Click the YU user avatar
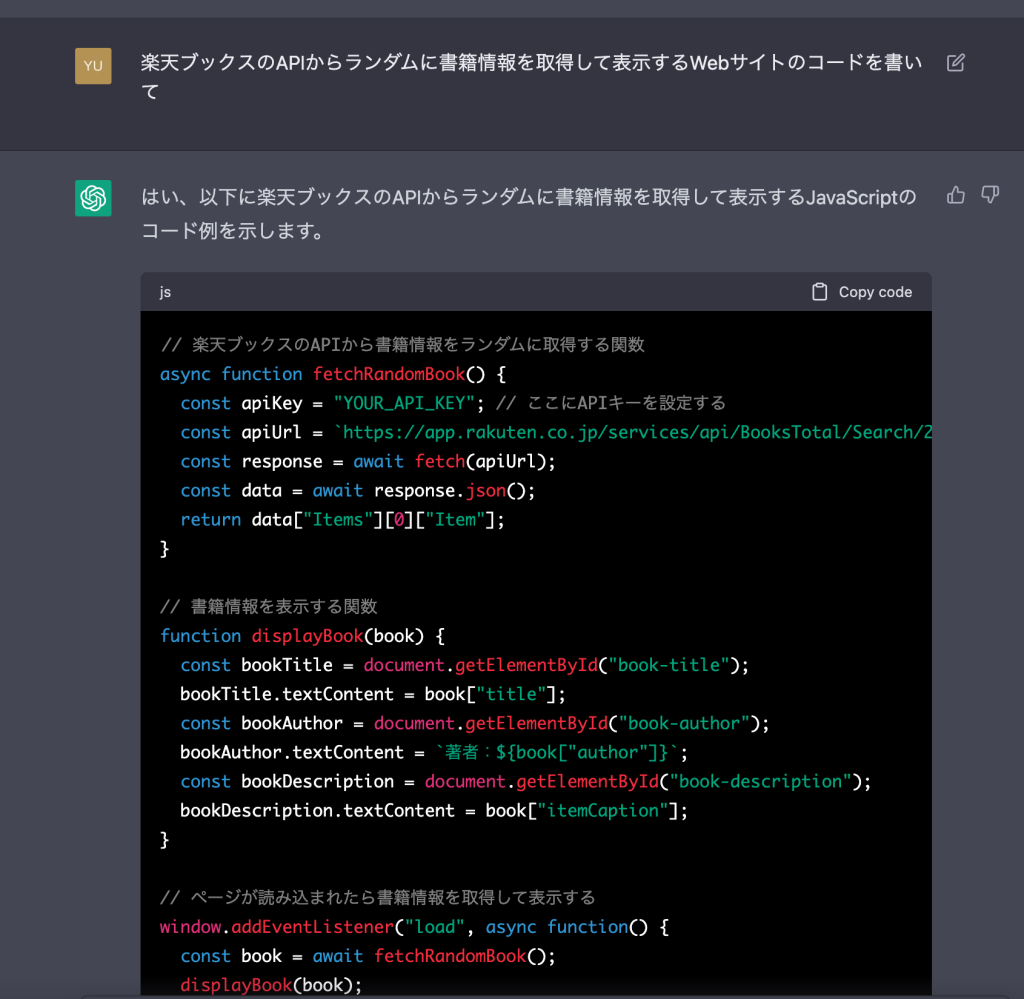This screenshot has height=999, width=1024. coord(93,66)
